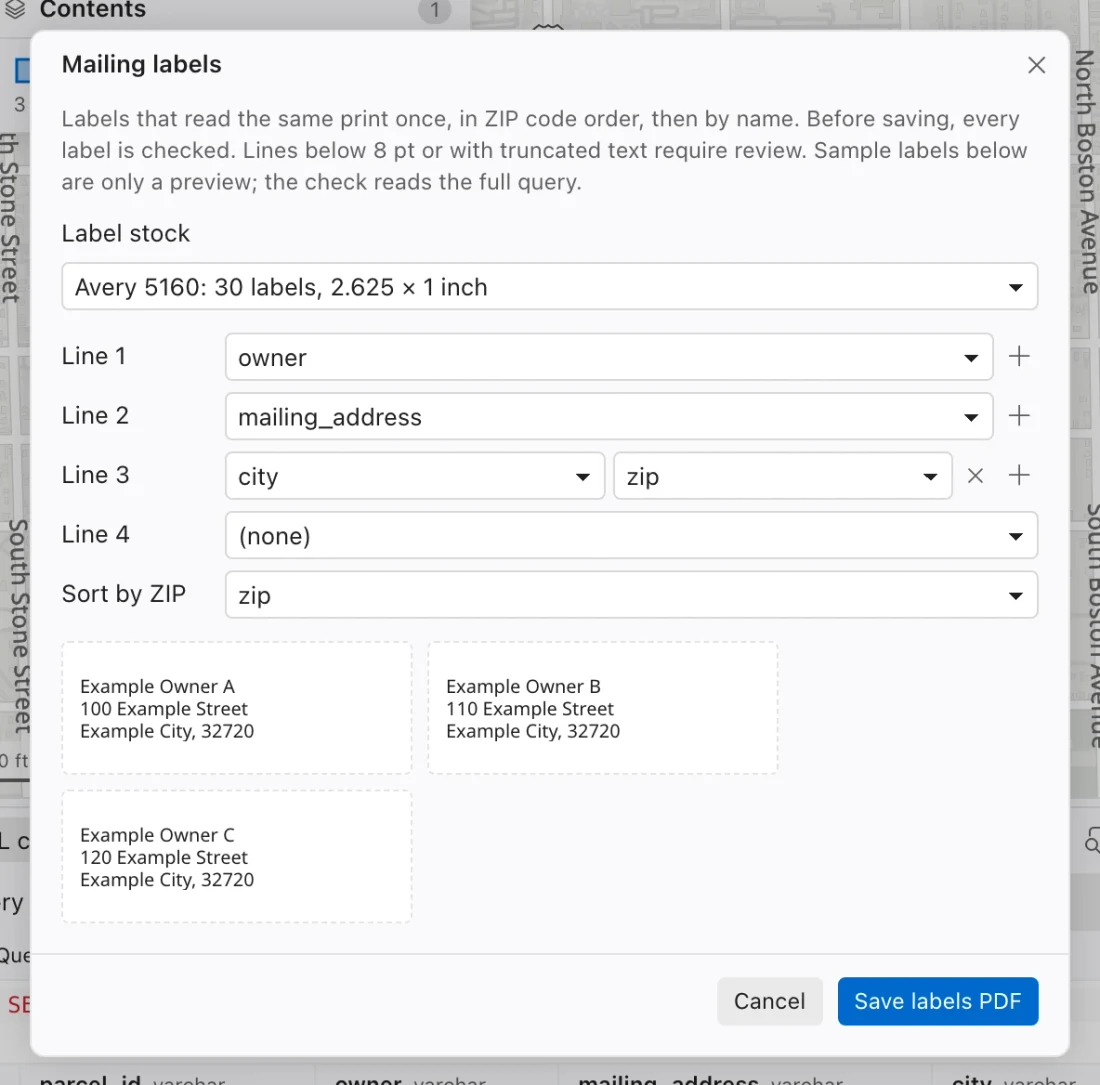
Task: Remove the zip field from Line 3
Action: click(x=975, y=476)
